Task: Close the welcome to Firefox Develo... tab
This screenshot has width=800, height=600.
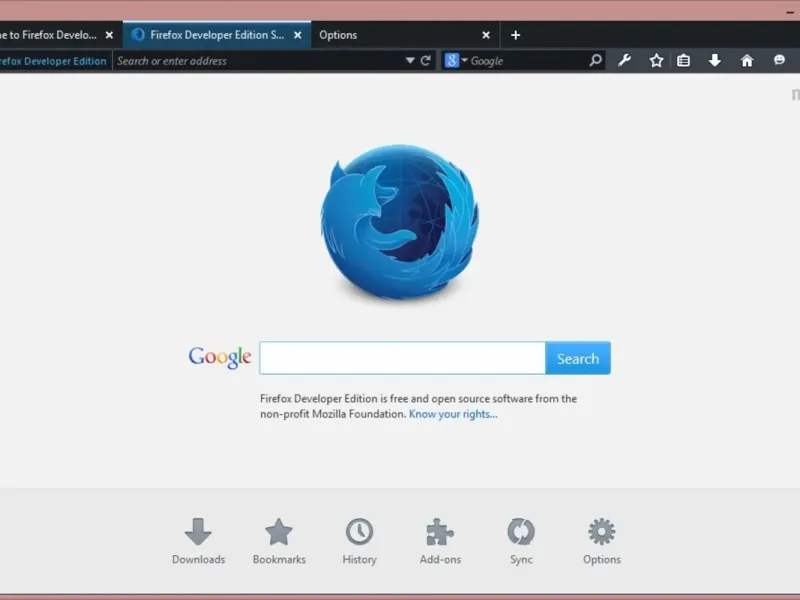Action: tap(109, 35)
